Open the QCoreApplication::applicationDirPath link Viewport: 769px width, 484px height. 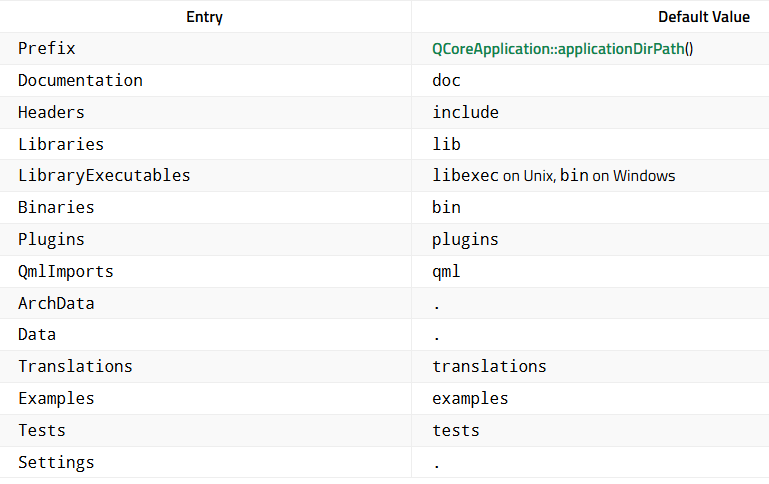pyautogui.click(x=558, y=48)
